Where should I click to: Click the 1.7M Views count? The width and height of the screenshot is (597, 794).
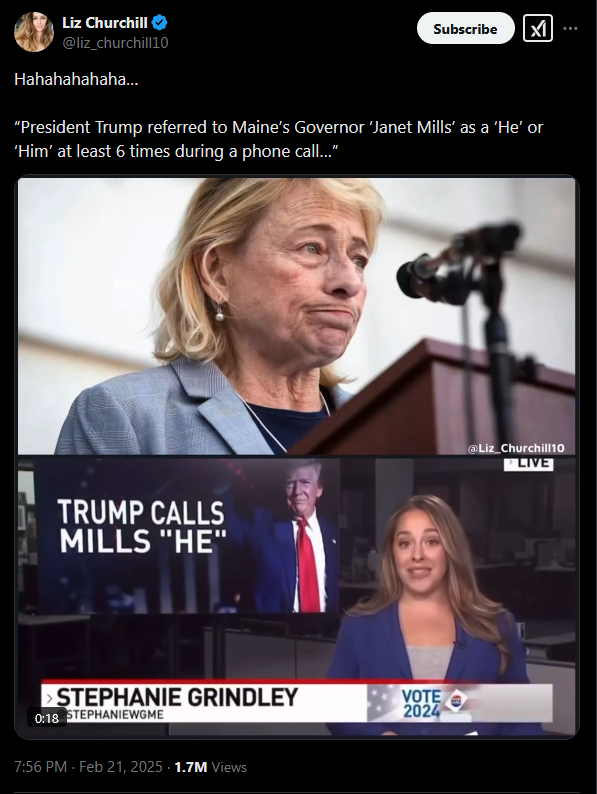211,767
